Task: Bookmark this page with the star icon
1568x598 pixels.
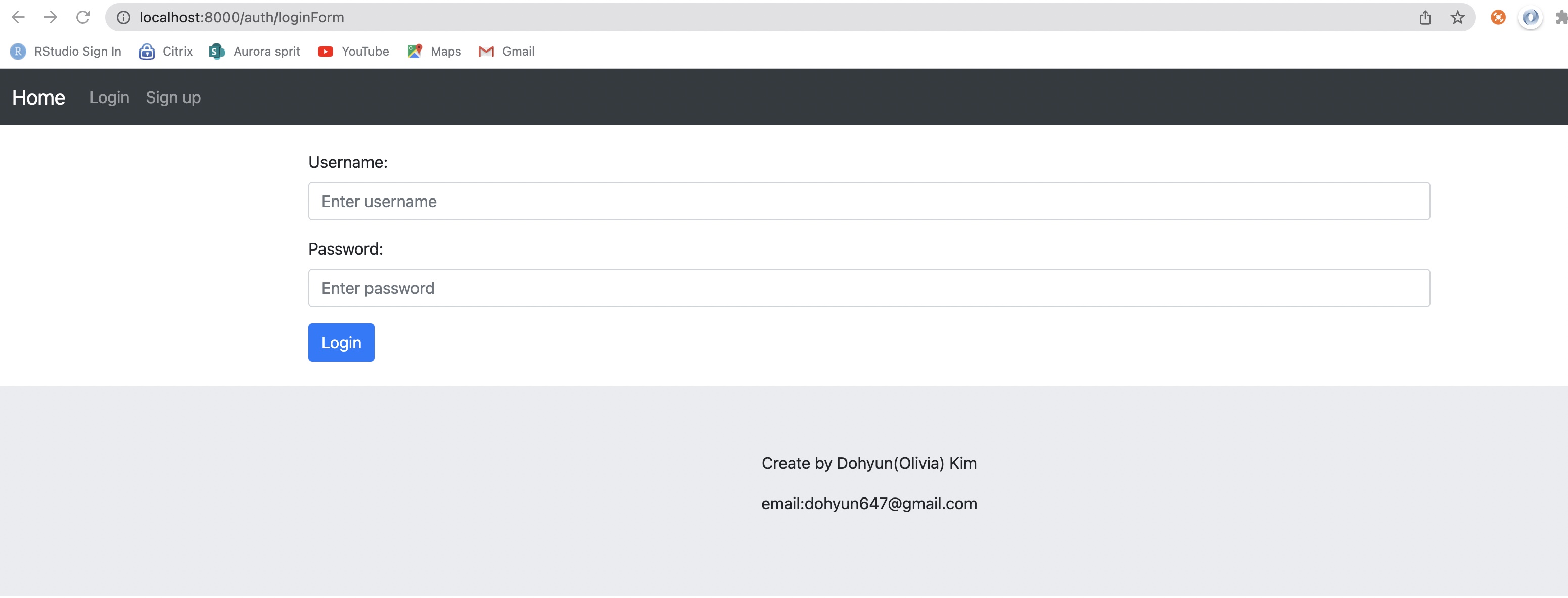Action: click(x=1457, y=18)
